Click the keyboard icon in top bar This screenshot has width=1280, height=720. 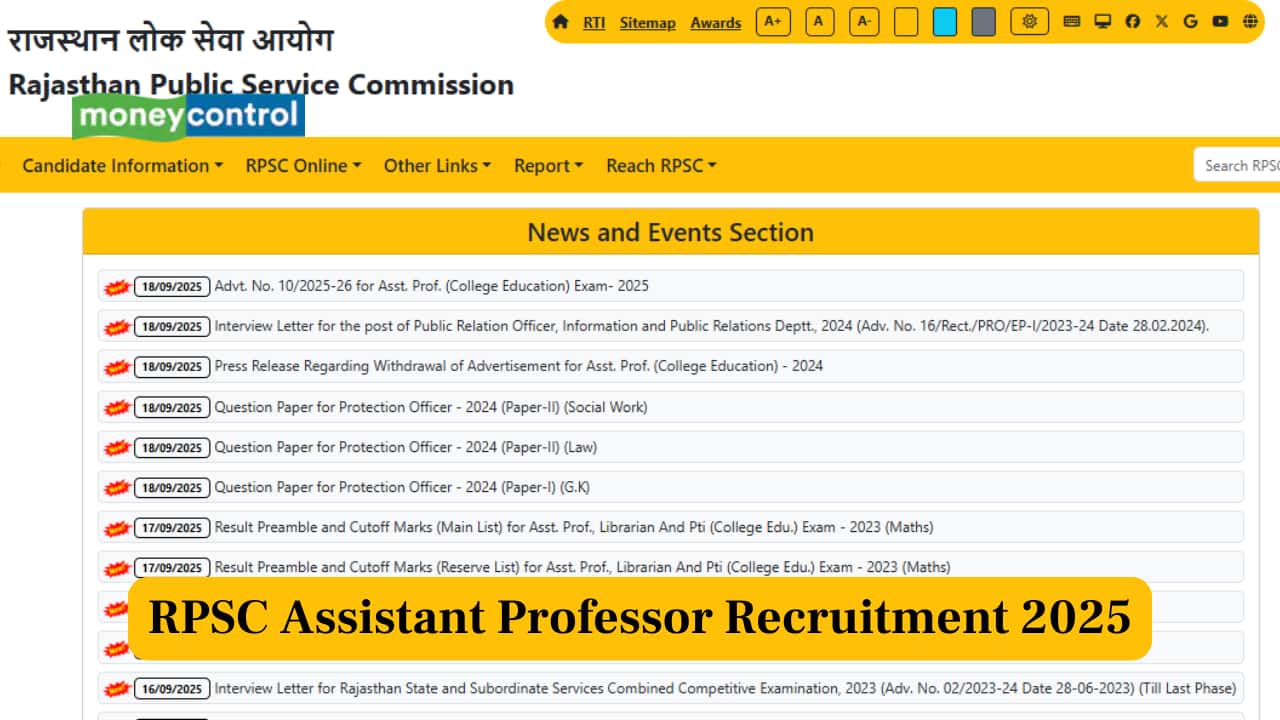tap(1072, 21)
